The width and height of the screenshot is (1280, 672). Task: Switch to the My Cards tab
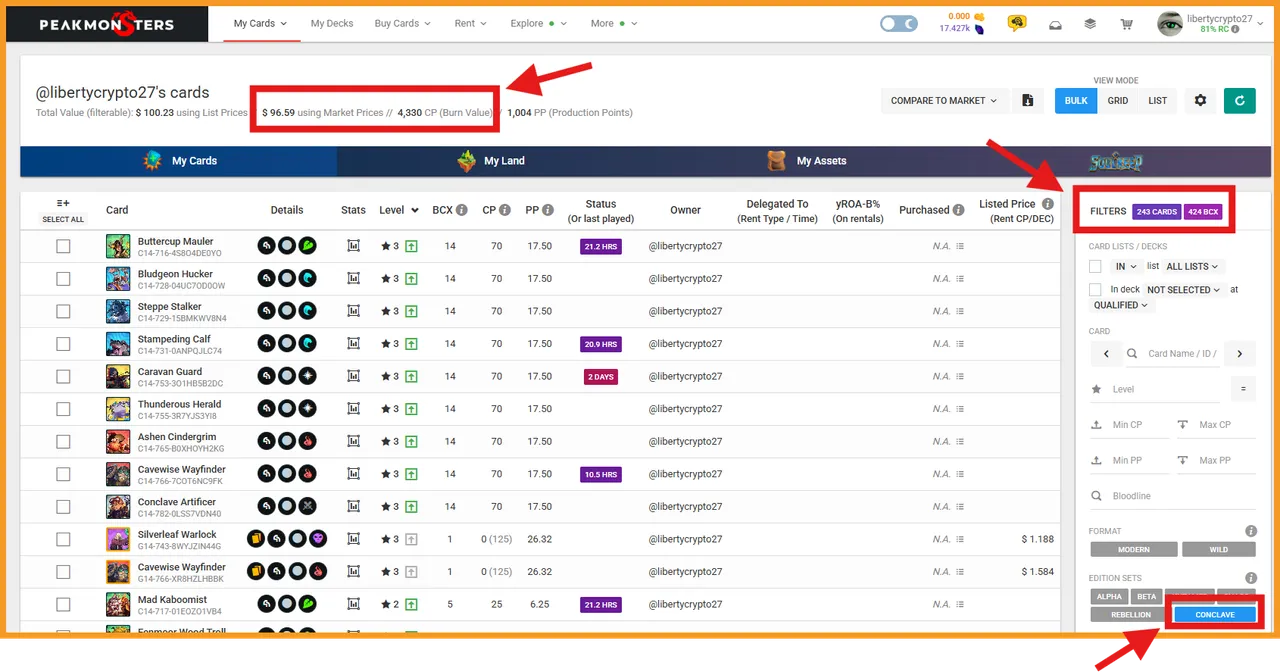point(179,161)
